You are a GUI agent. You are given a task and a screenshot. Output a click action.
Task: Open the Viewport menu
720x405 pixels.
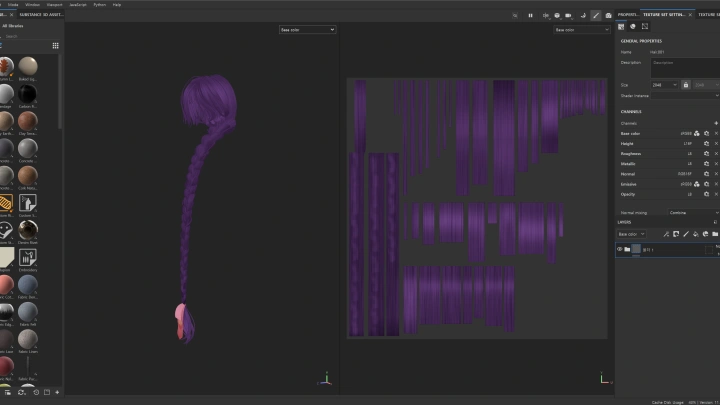[54, 5]
